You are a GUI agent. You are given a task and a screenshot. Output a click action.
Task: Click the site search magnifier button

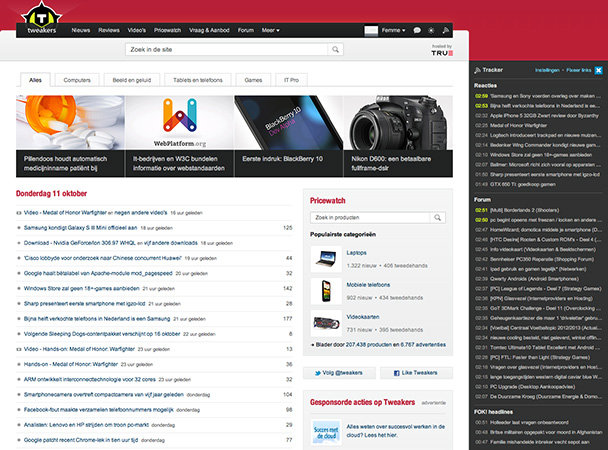click(335, 50)
